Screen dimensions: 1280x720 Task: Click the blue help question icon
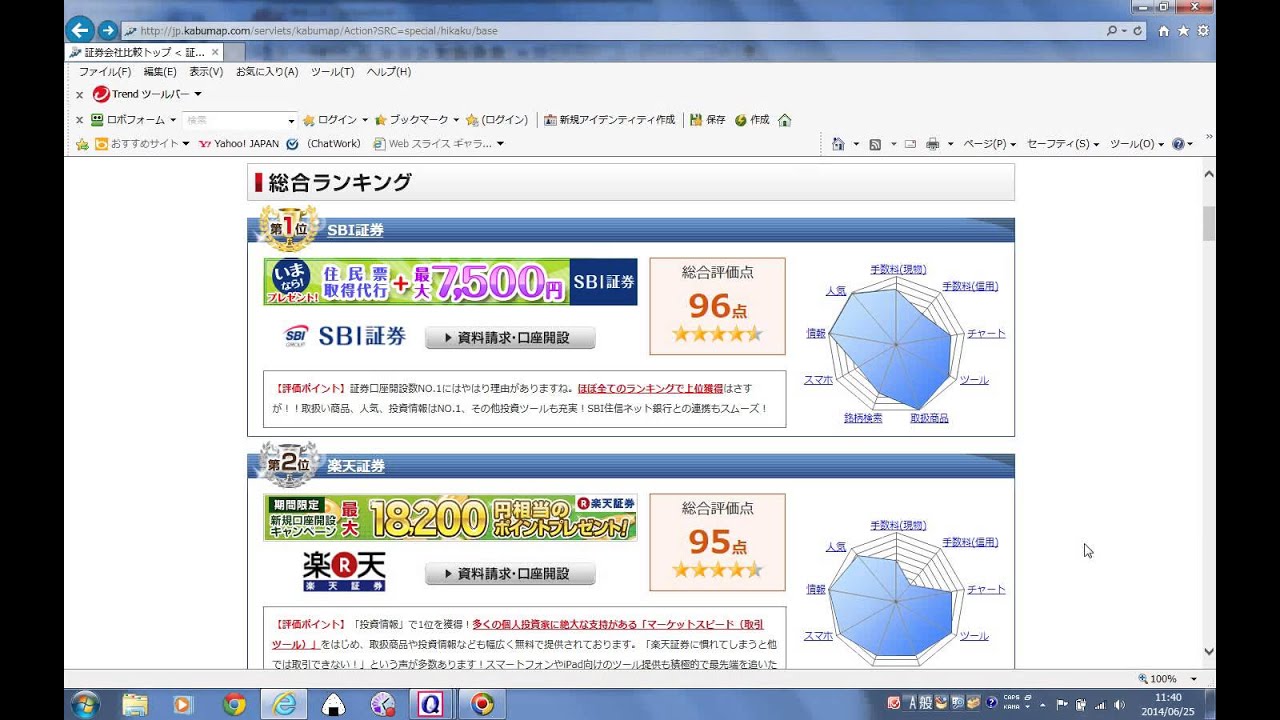tap(1178, 144)
